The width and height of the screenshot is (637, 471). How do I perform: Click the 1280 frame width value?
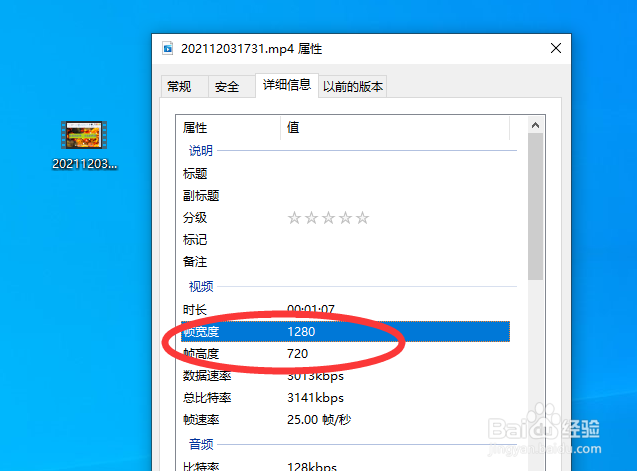pos(301,332)
